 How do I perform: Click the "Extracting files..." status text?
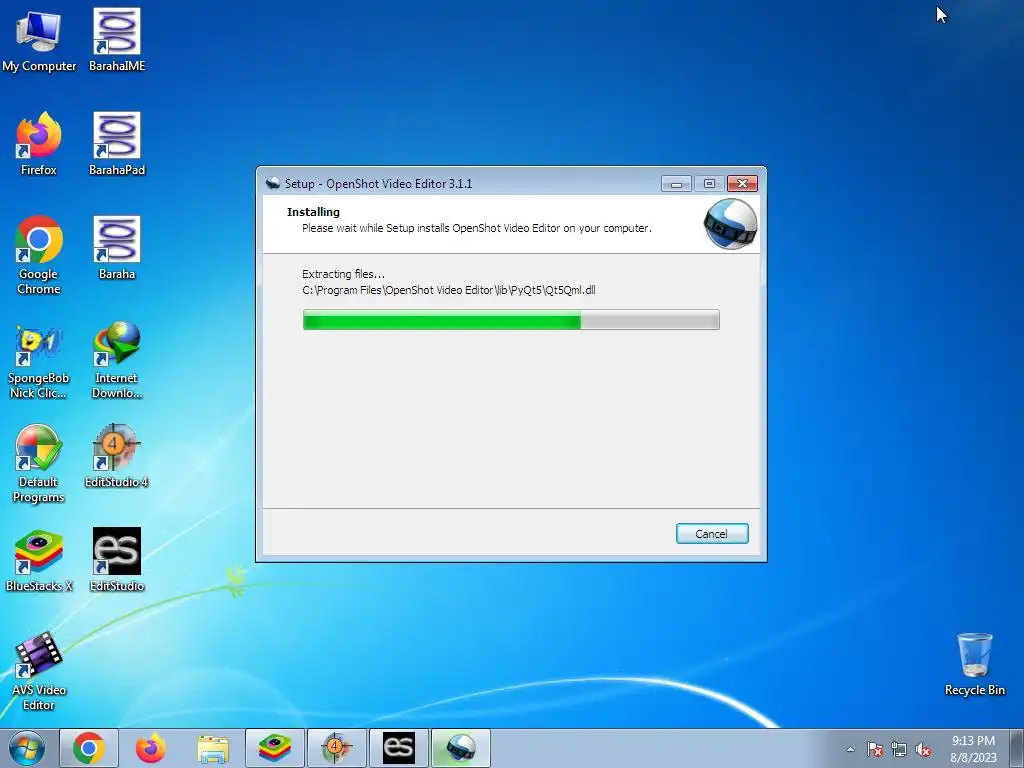pyautogui.click(x=343, y=274)
